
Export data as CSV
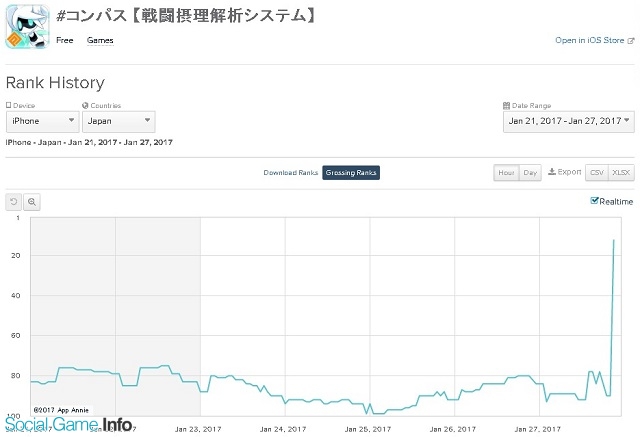tap(597, 173)
